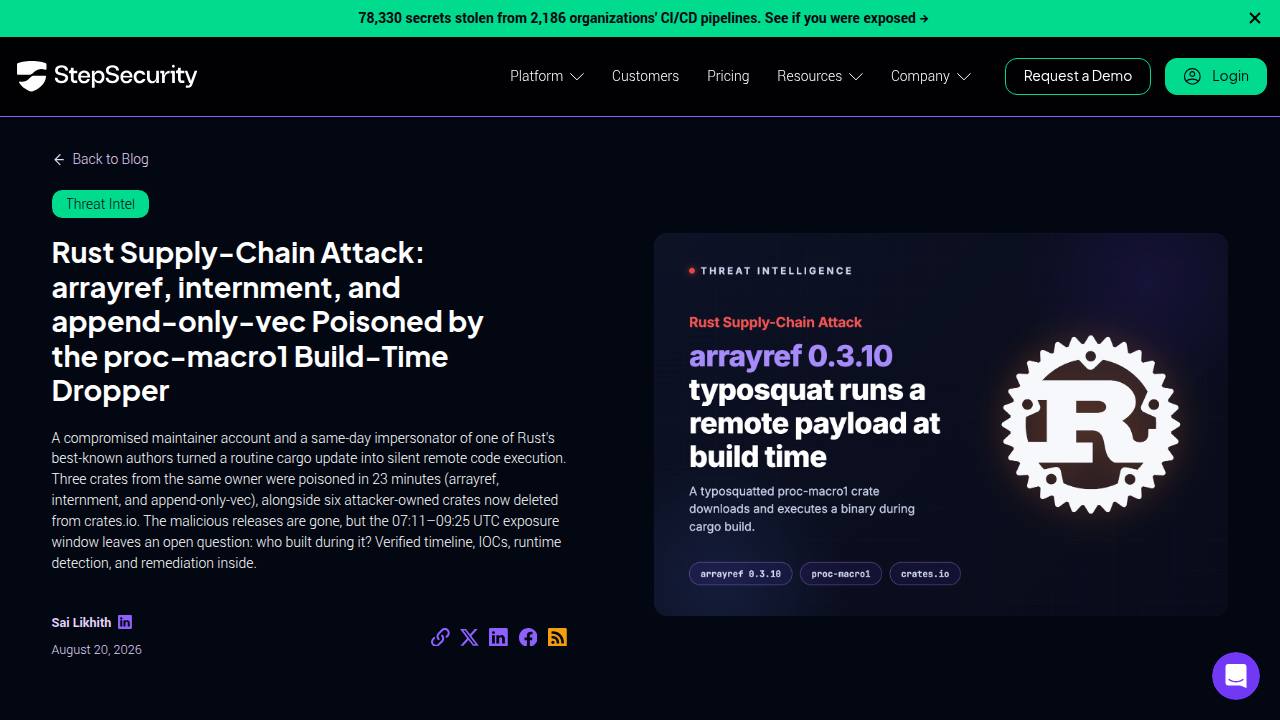
Task: Click the StepSecurity shield logo
Action: coord(107,76)
